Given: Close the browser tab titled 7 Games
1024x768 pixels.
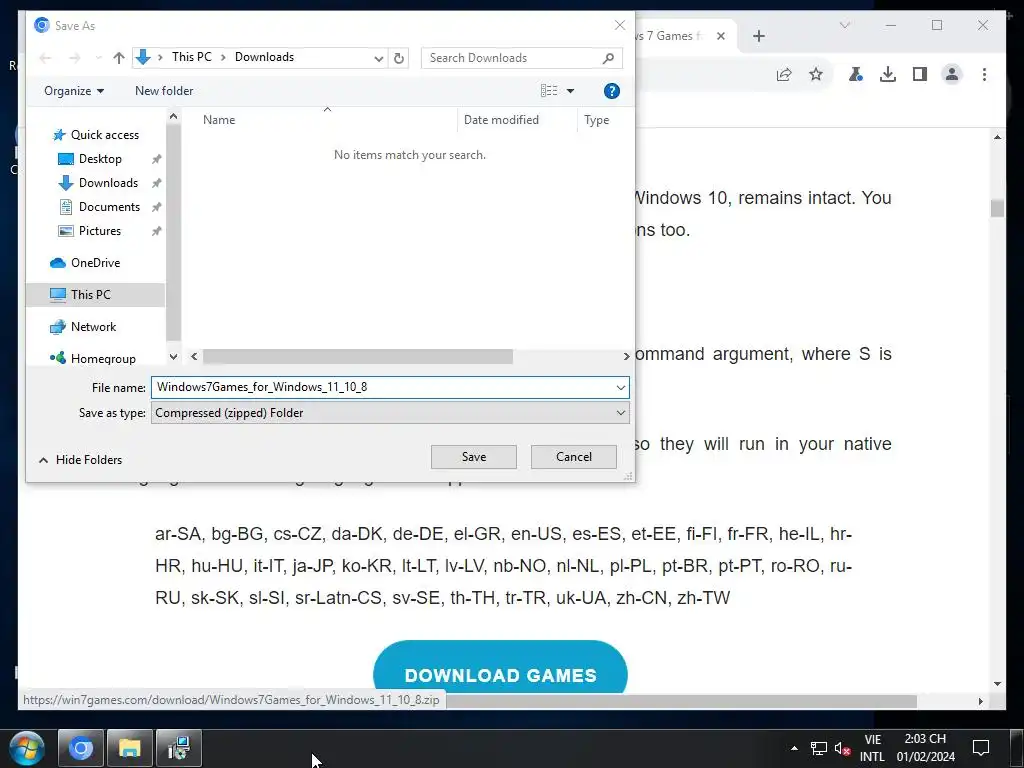Looking at the screenshot, I should pos(720,36).
